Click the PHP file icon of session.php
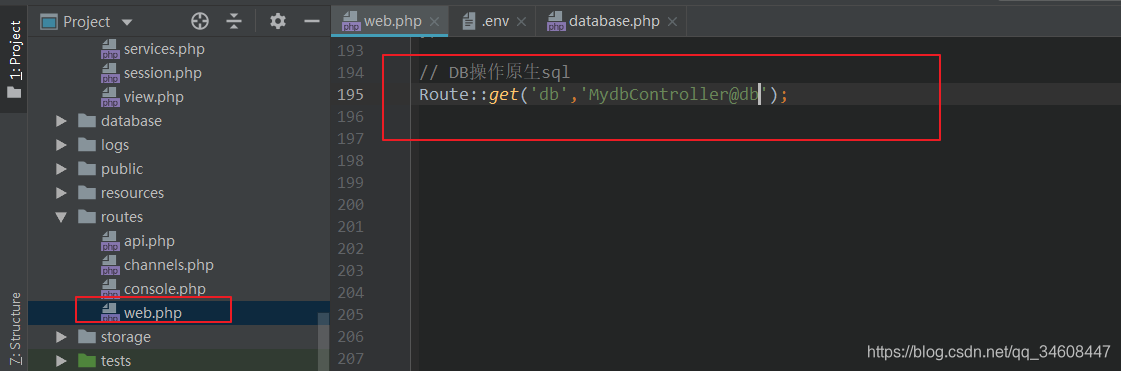 (110, 74)
